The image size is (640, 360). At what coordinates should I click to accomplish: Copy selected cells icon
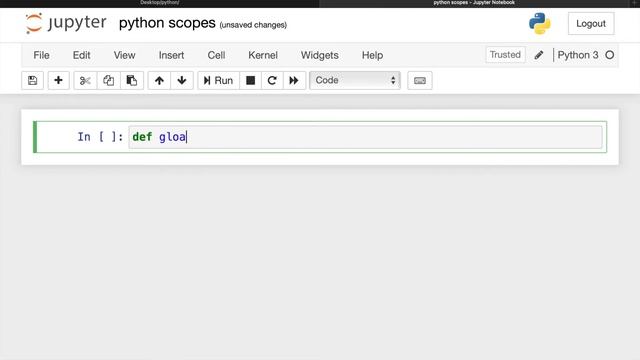(x=109, y=80)
